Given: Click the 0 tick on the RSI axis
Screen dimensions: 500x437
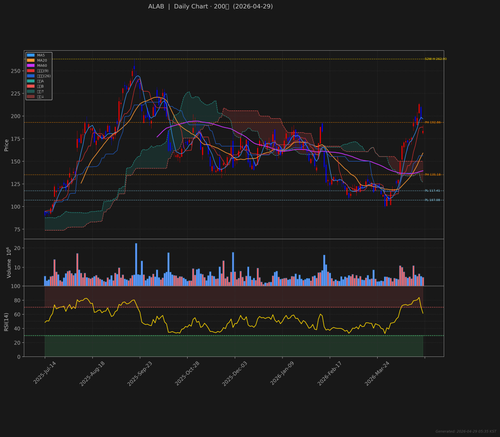Looking at the screenshot, I should coord(19,357).
